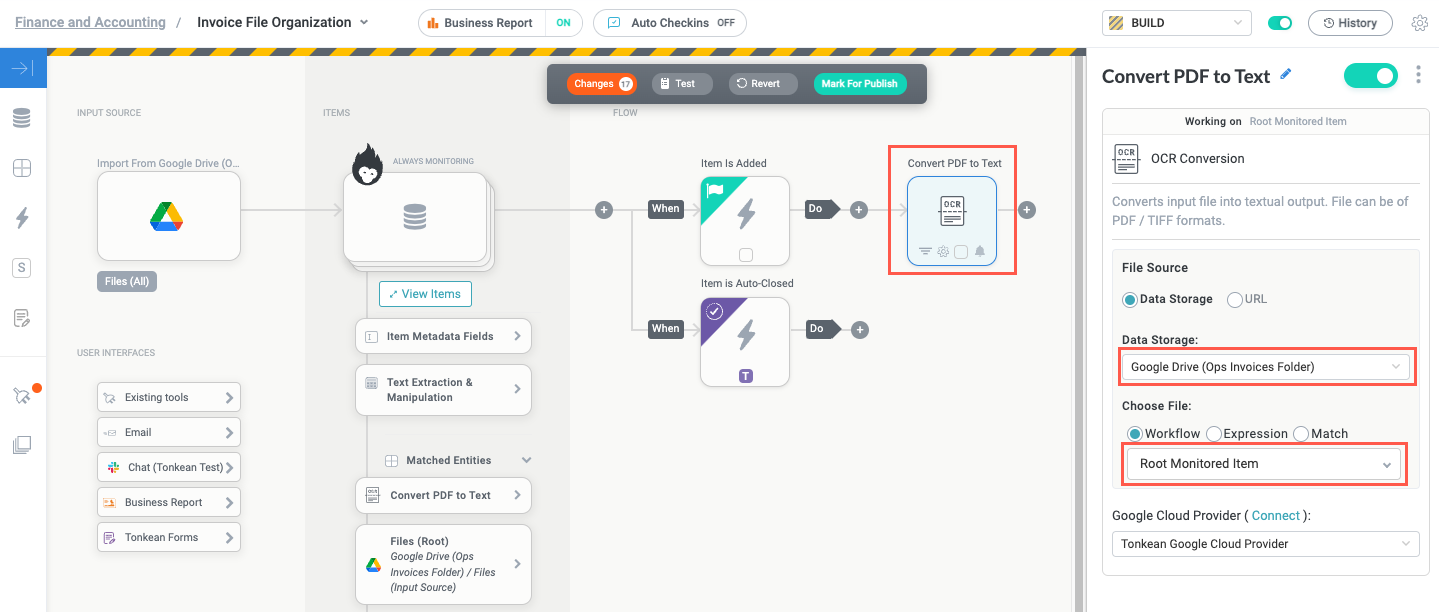This screenshot has width=1439, height=612.
Task: Open the gear settings on Convert PDF node
Action: point(943,251)
